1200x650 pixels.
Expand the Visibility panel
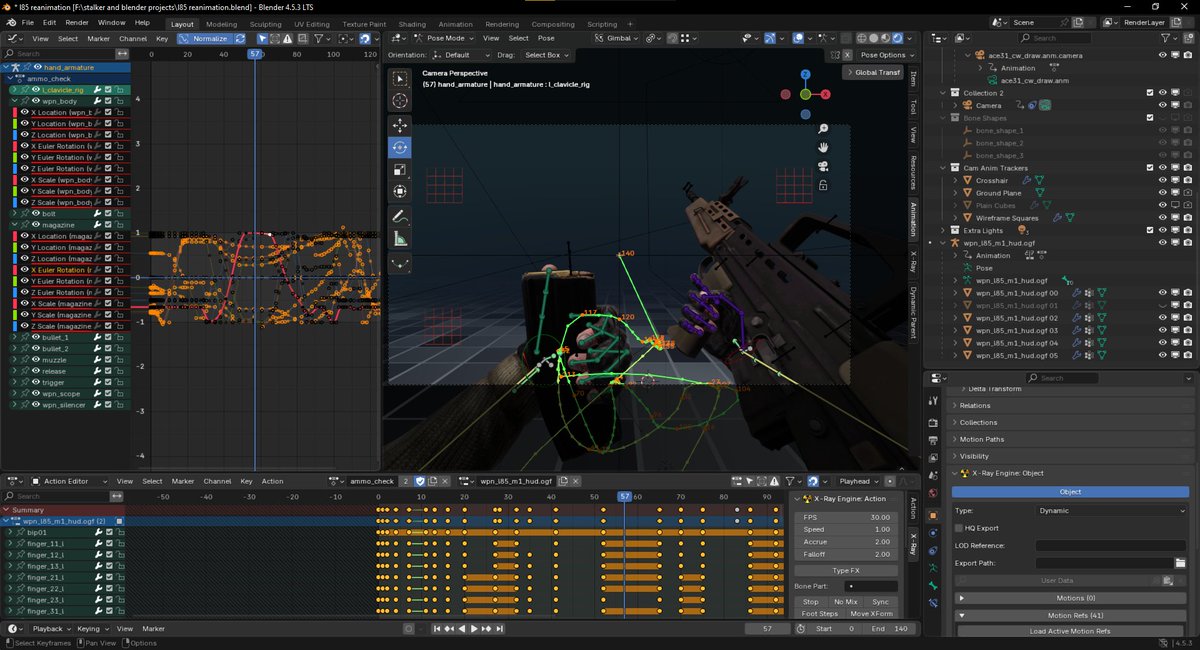tap(1069, 456)
